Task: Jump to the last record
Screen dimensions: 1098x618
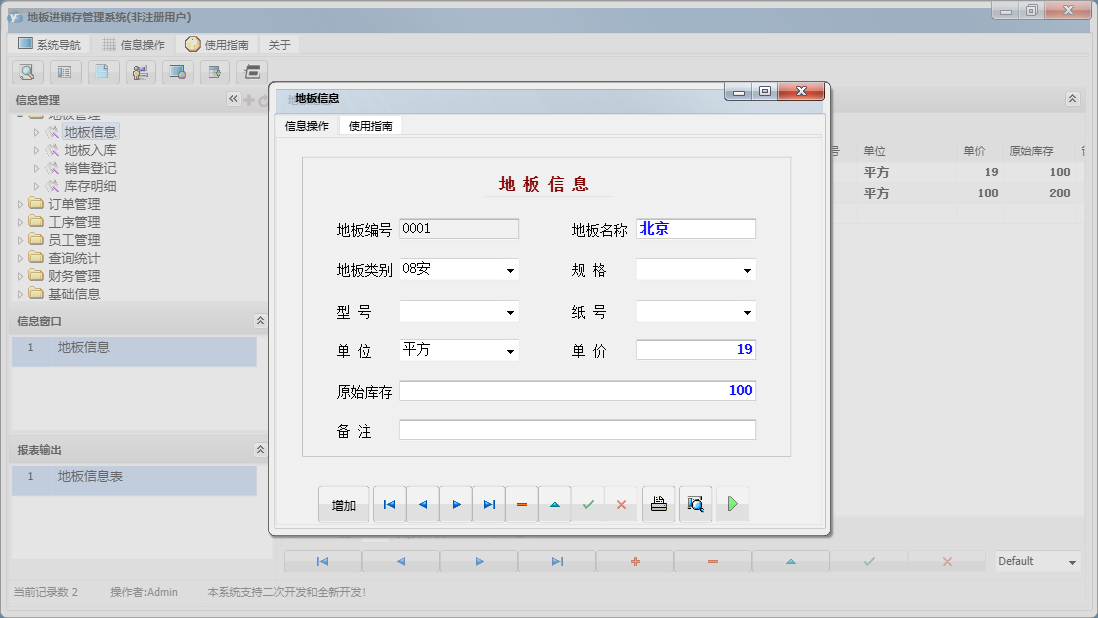Action: coord(488,504)
